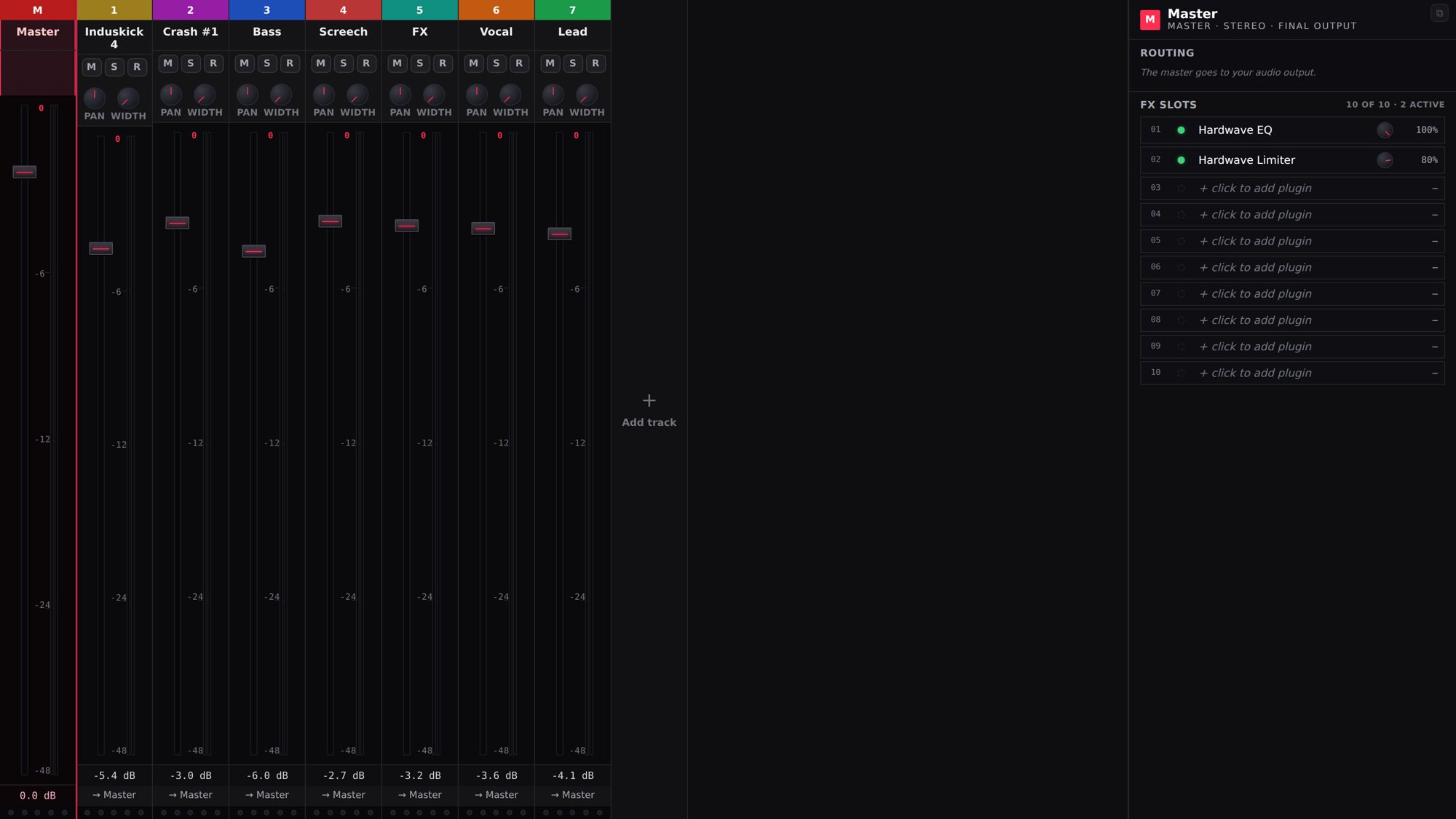1456x819 pixels.
Task: Adjust the Induskick 4 width knob
Action: click(x=128, y=98)
